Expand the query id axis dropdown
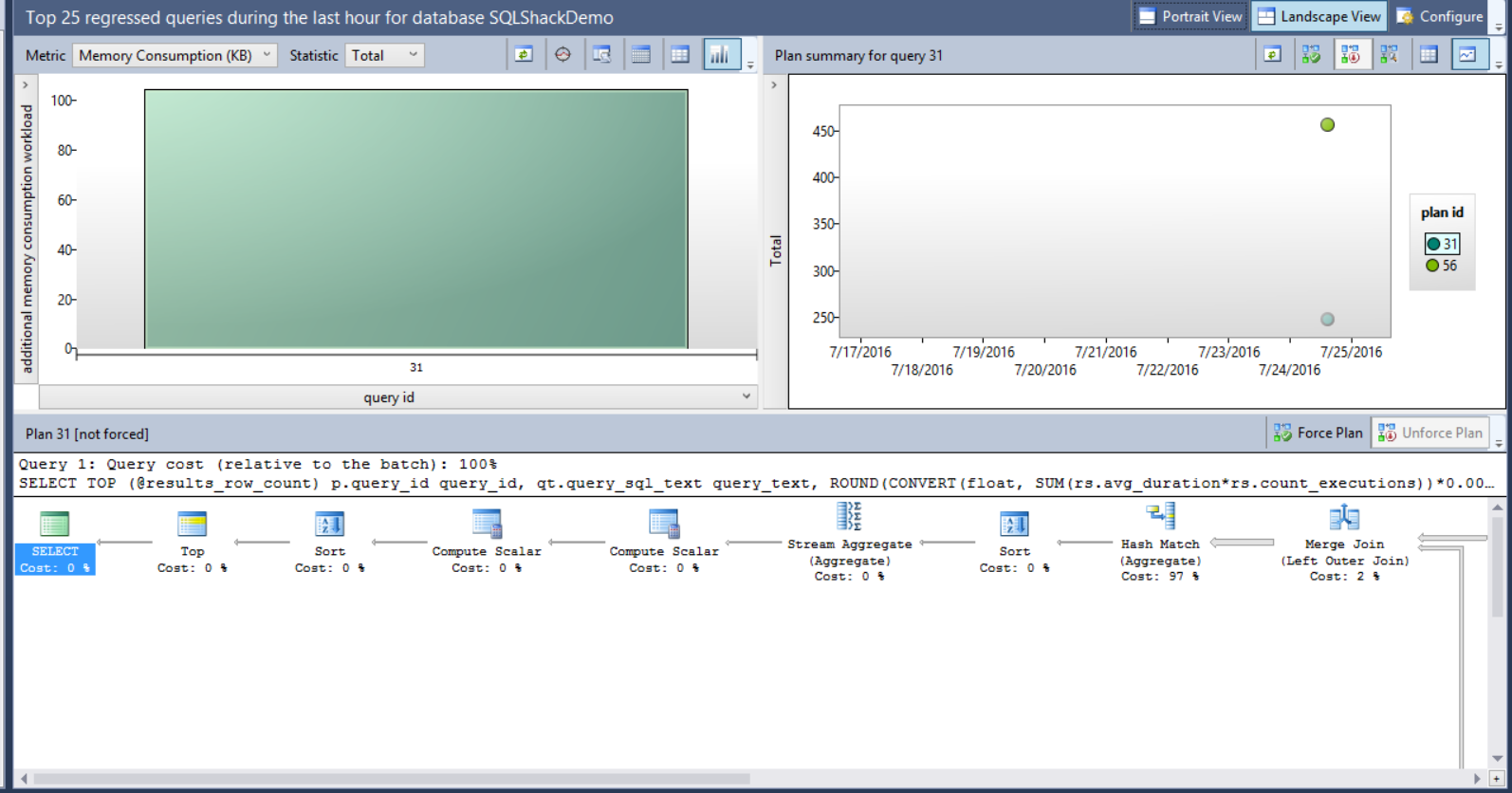Image resolution: width=1512 pixels, height=793 pixels. [746, 396]
